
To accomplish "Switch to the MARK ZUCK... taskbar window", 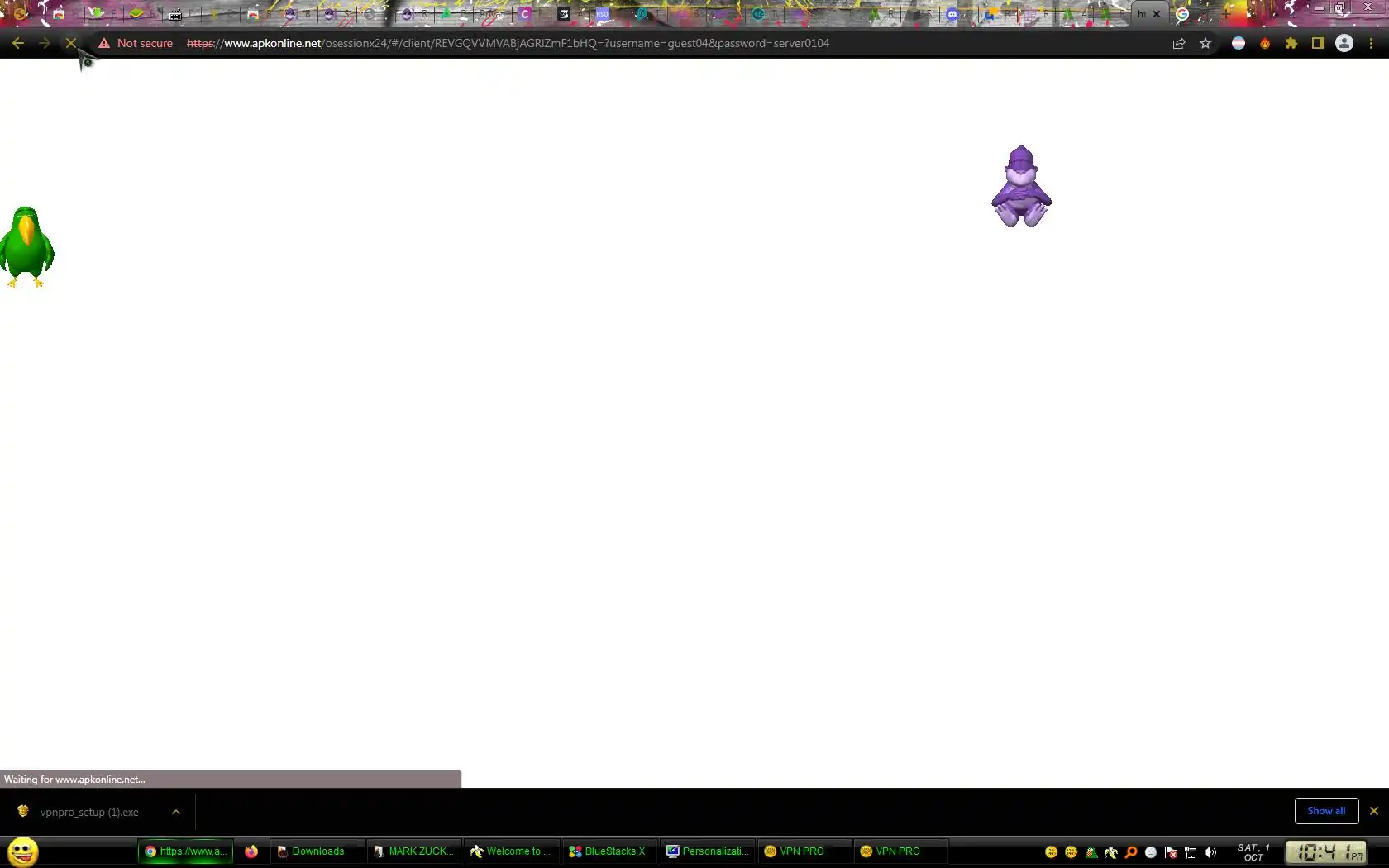I will point(414,851).
